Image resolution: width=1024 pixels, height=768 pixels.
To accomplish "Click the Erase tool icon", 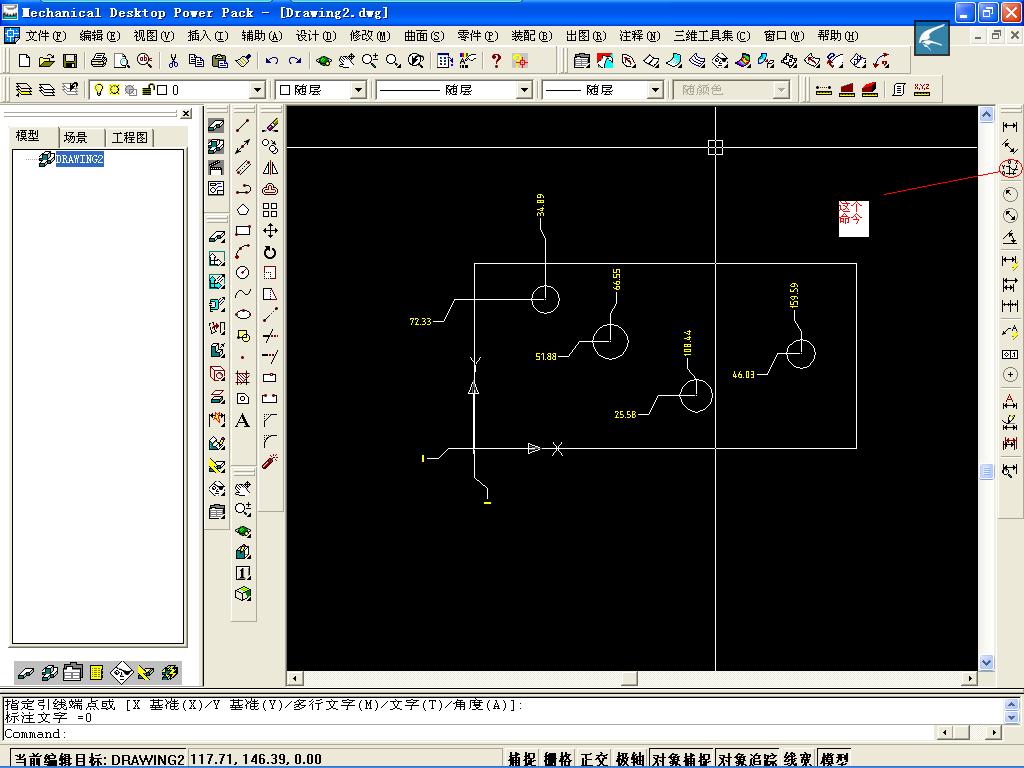I will (270, 125).
